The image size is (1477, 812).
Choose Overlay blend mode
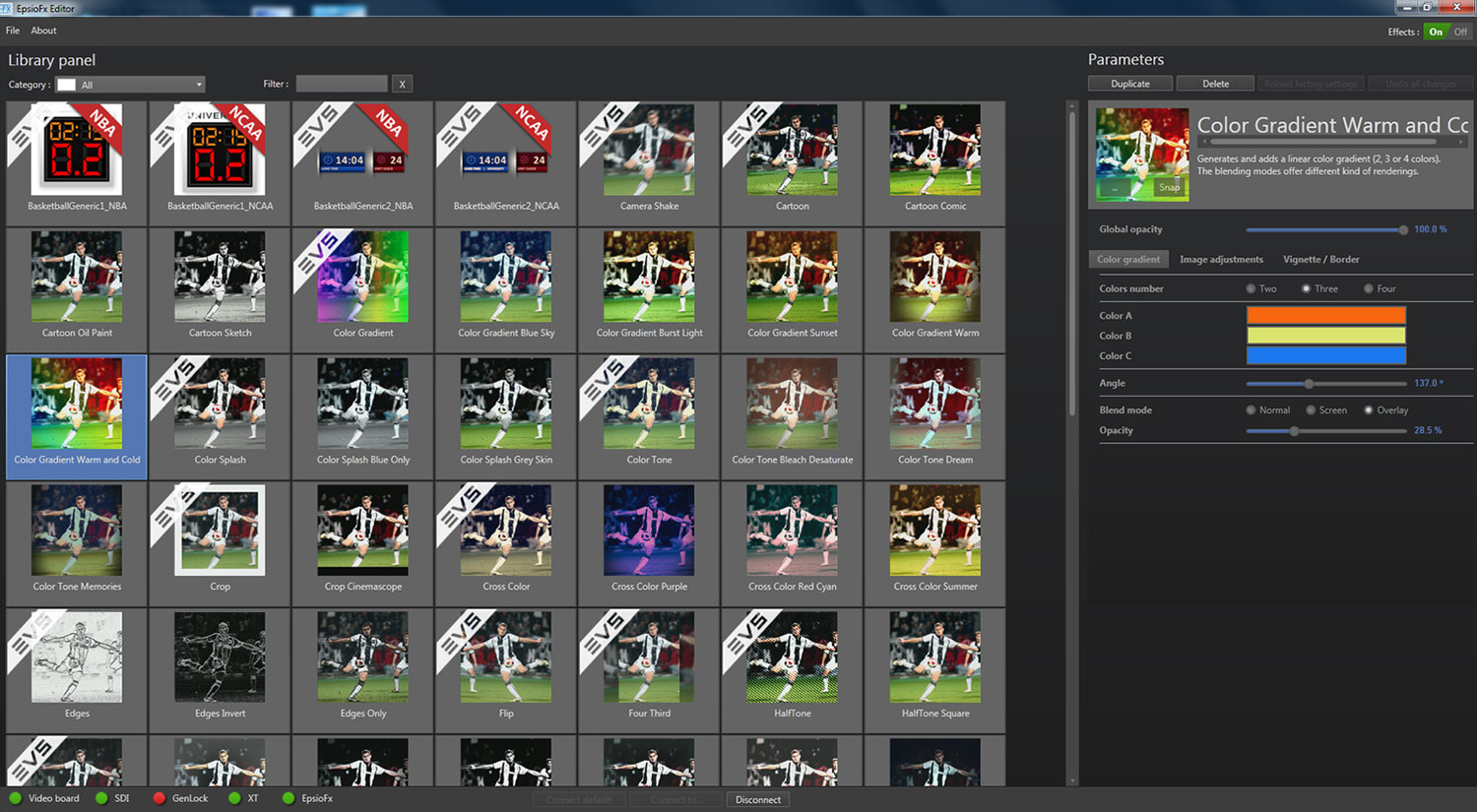[x=1369, y=410]
